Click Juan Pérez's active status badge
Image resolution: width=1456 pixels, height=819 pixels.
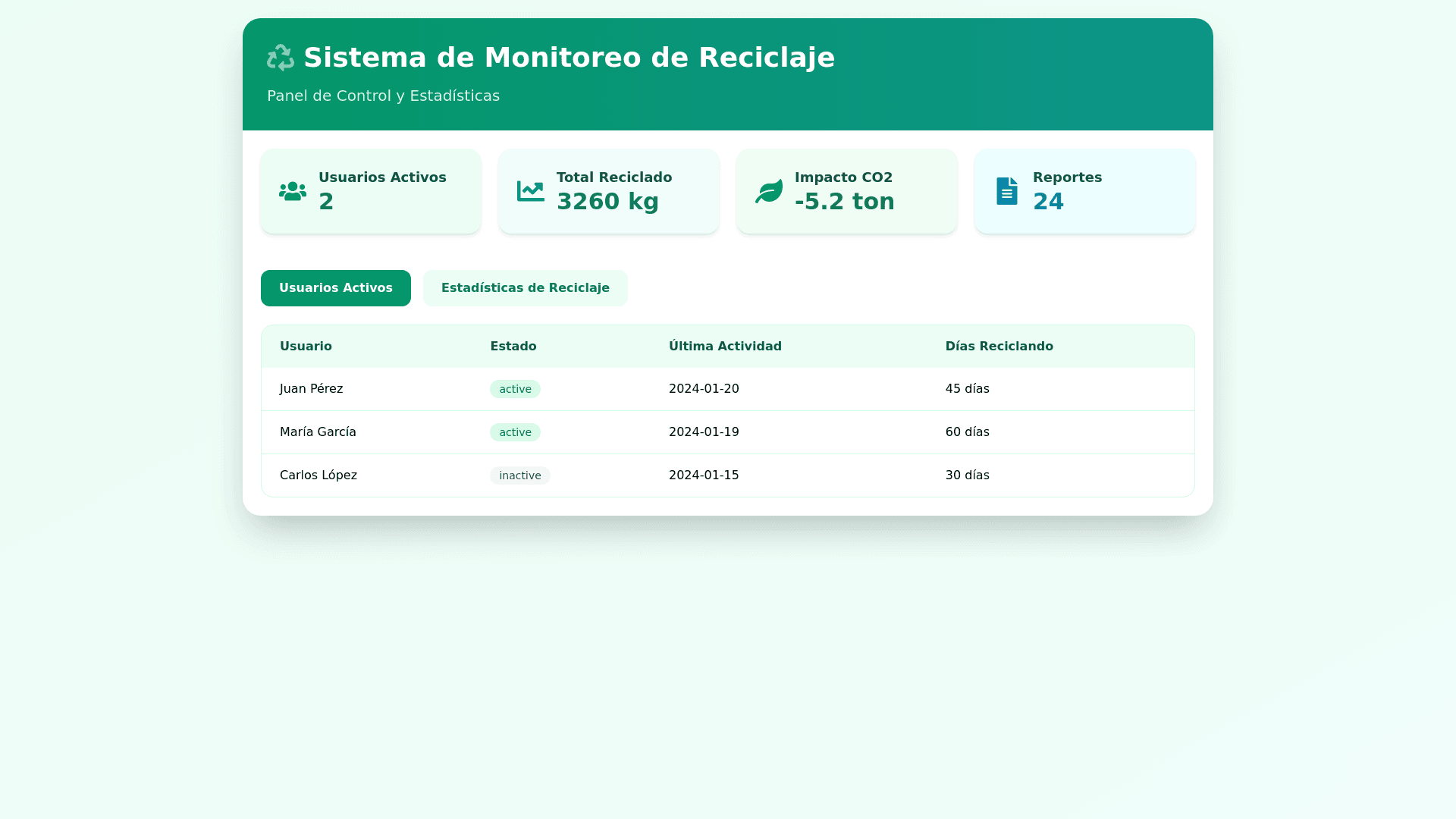[515, 389]
